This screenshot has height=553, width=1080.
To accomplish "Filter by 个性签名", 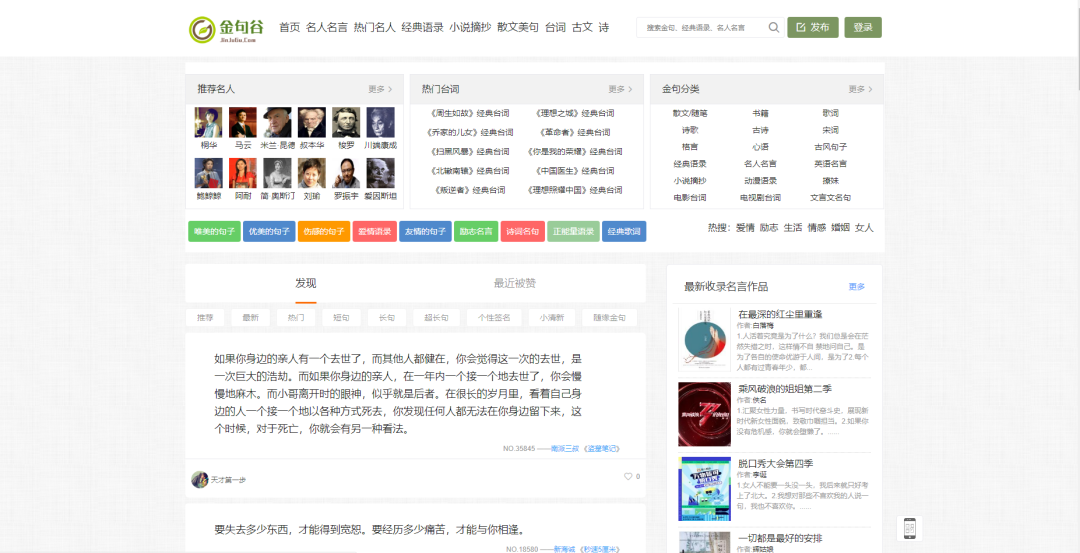I will point(494,317).
